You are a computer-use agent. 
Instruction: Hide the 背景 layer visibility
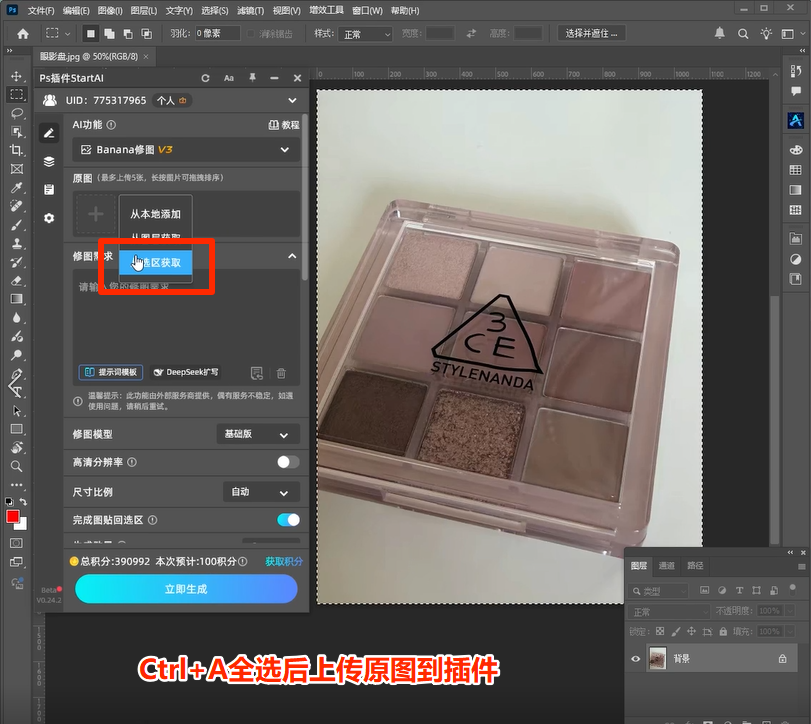point(636,658)
